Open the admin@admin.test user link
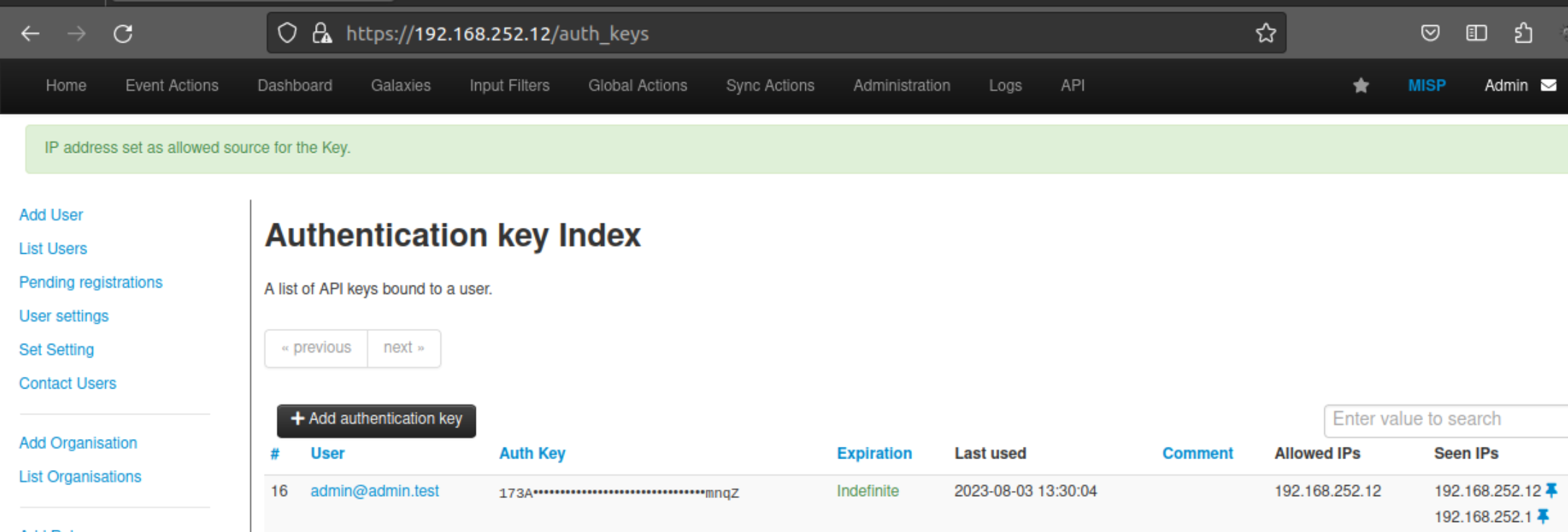This screenshot has height=532, width=1568. [x=375, y=492]
